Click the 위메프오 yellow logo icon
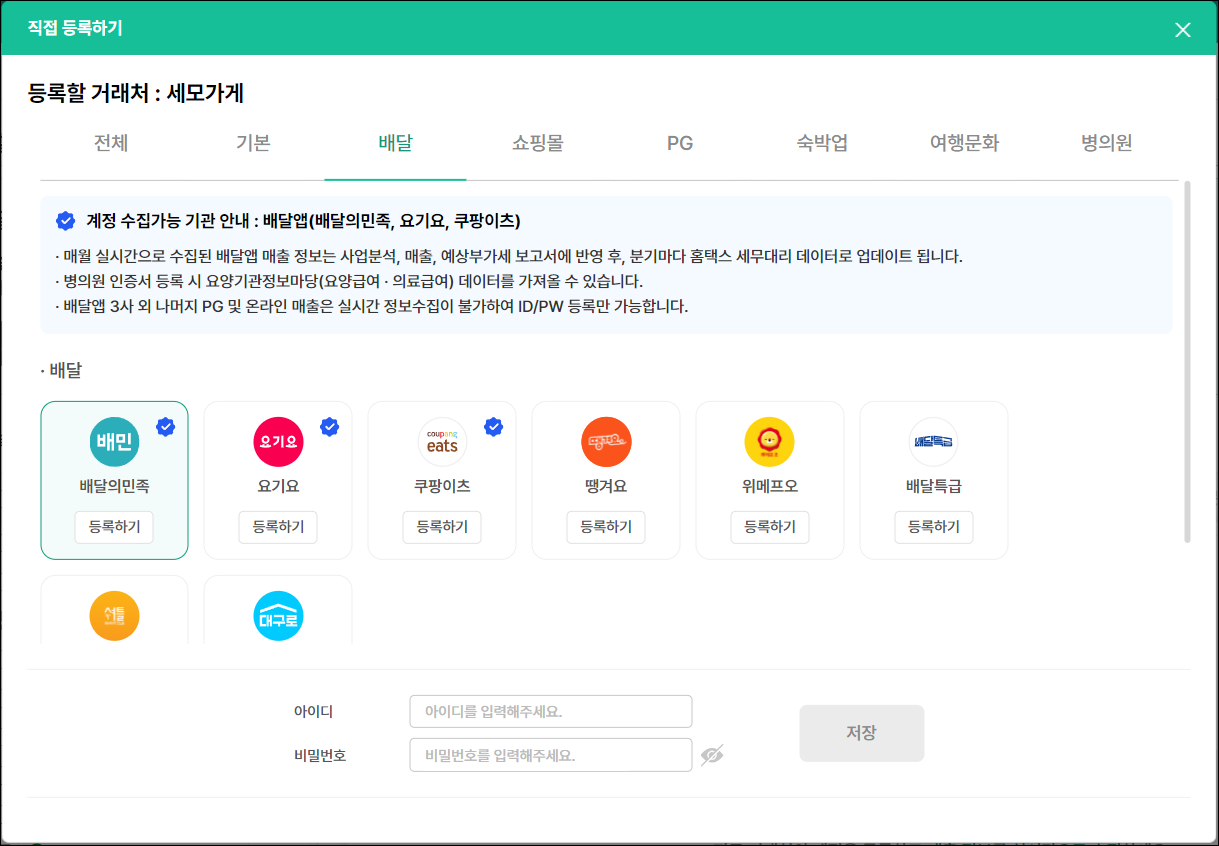This screenshot has width=1219, height=846. pyautogui.click(x=770, y=442)
